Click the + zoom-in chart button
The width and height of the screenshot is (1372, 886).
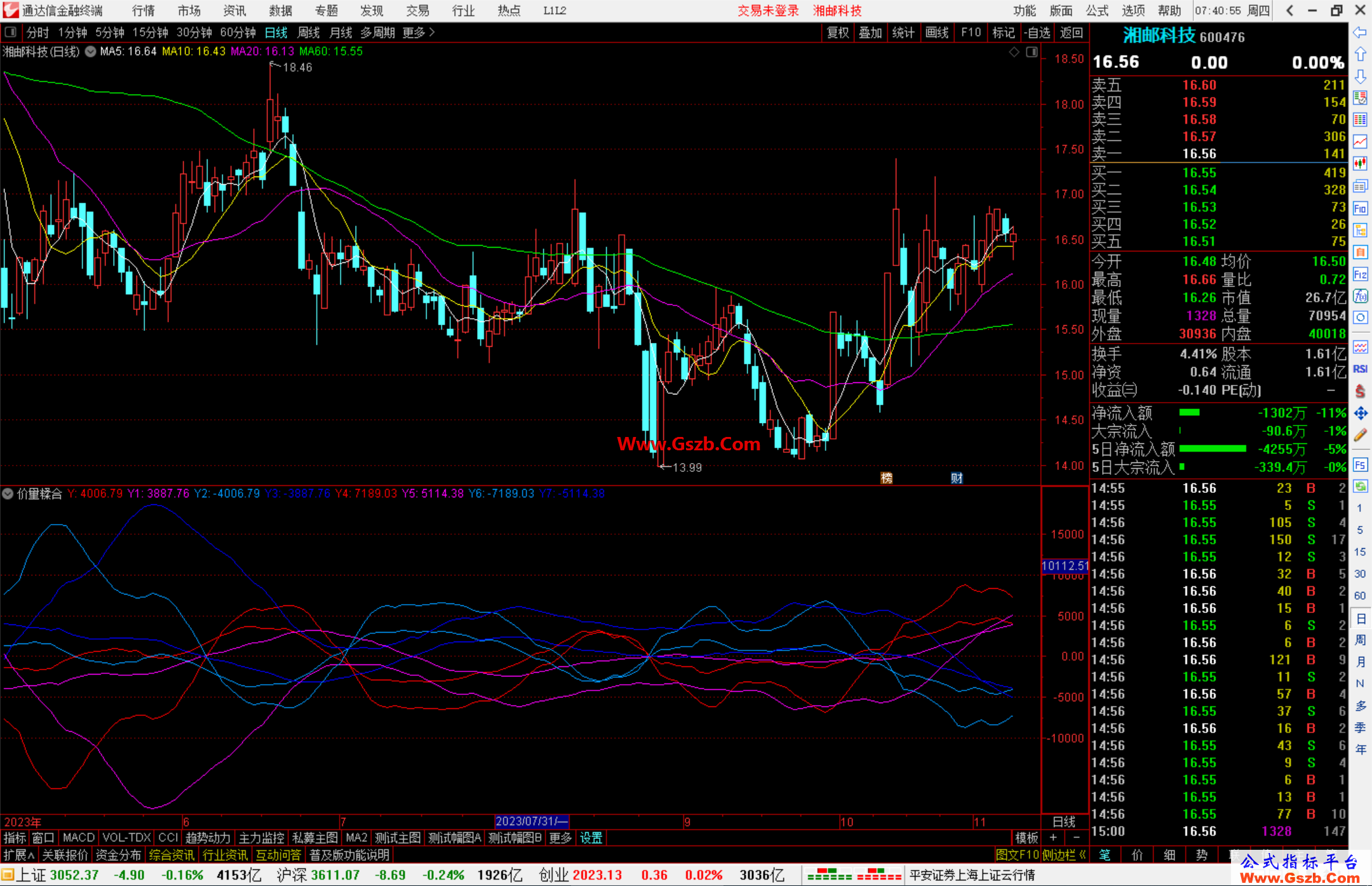coord(1053,838)
